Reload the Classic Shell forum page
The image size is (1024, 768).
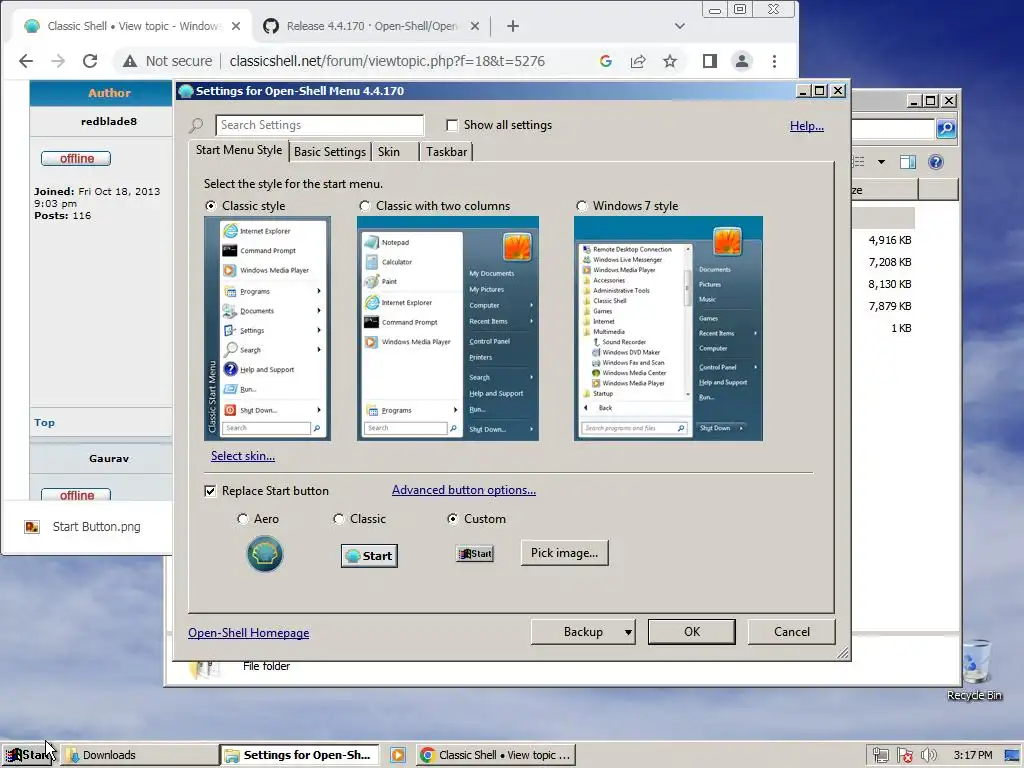tap(90, 61)
